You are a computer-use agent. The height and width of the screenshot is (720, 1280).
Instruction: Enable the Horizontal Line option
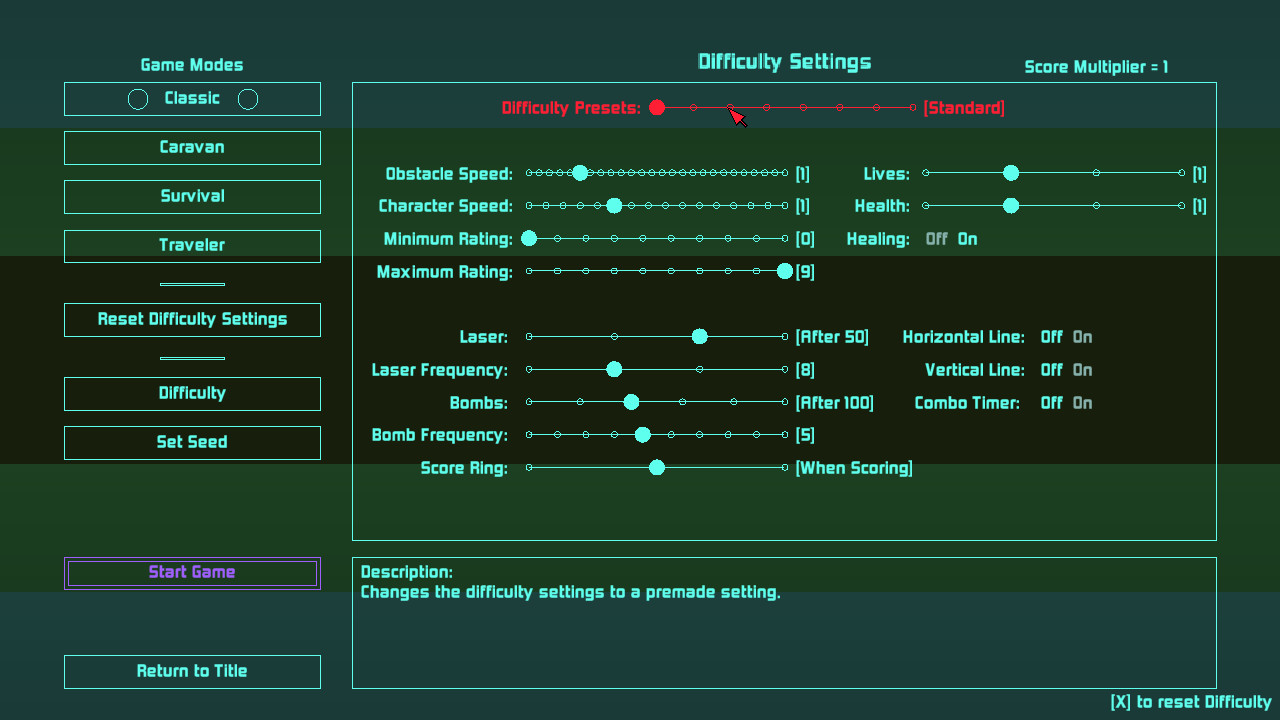click(x=1082, y=338)
